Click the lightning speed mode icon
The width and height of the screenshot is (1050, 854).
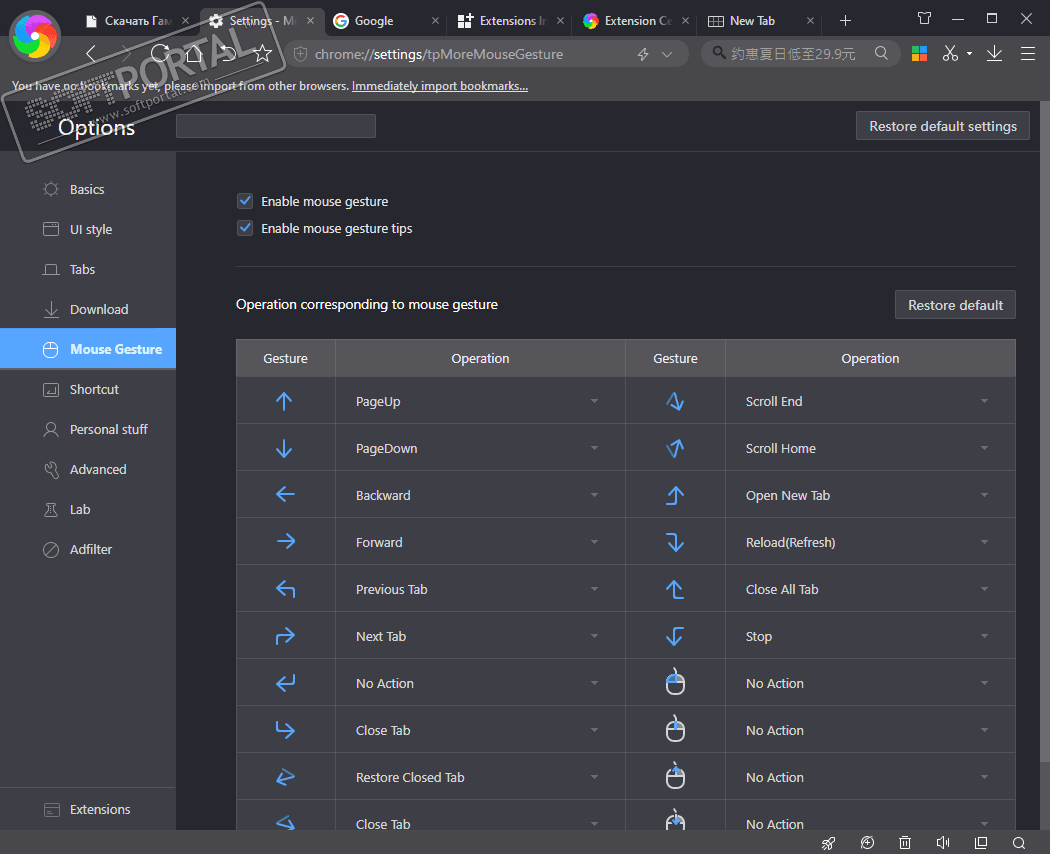pos(643,54)
